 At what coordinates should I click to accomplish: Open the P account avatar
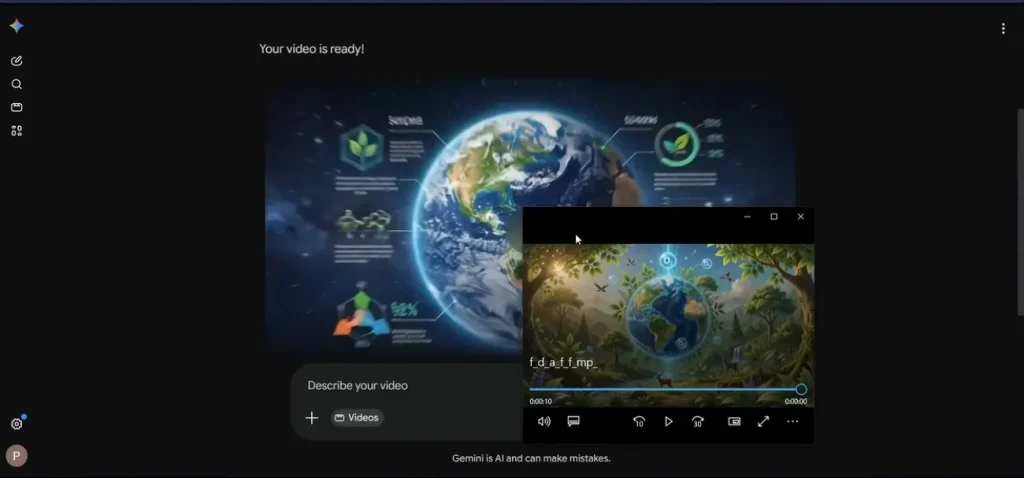tap(16, 456)
